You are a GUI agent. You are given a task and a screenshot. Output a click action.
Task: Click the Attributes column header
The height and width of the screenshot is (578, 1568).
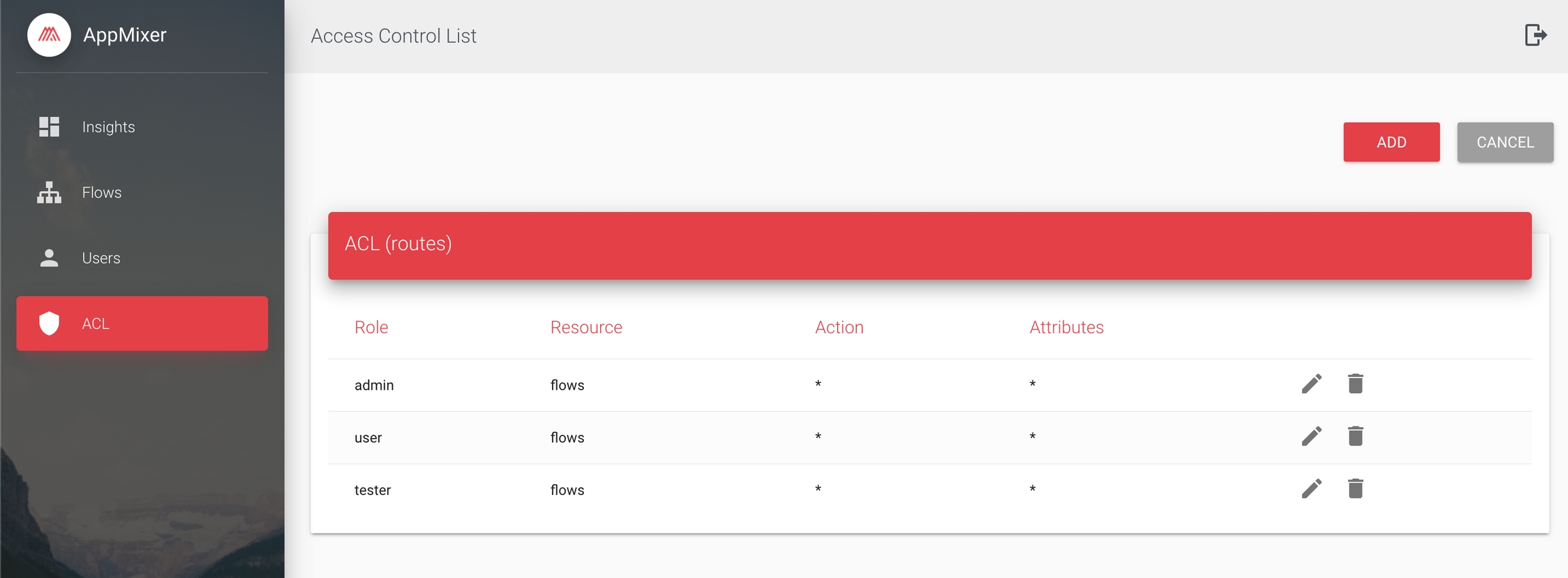point(1066,327)
